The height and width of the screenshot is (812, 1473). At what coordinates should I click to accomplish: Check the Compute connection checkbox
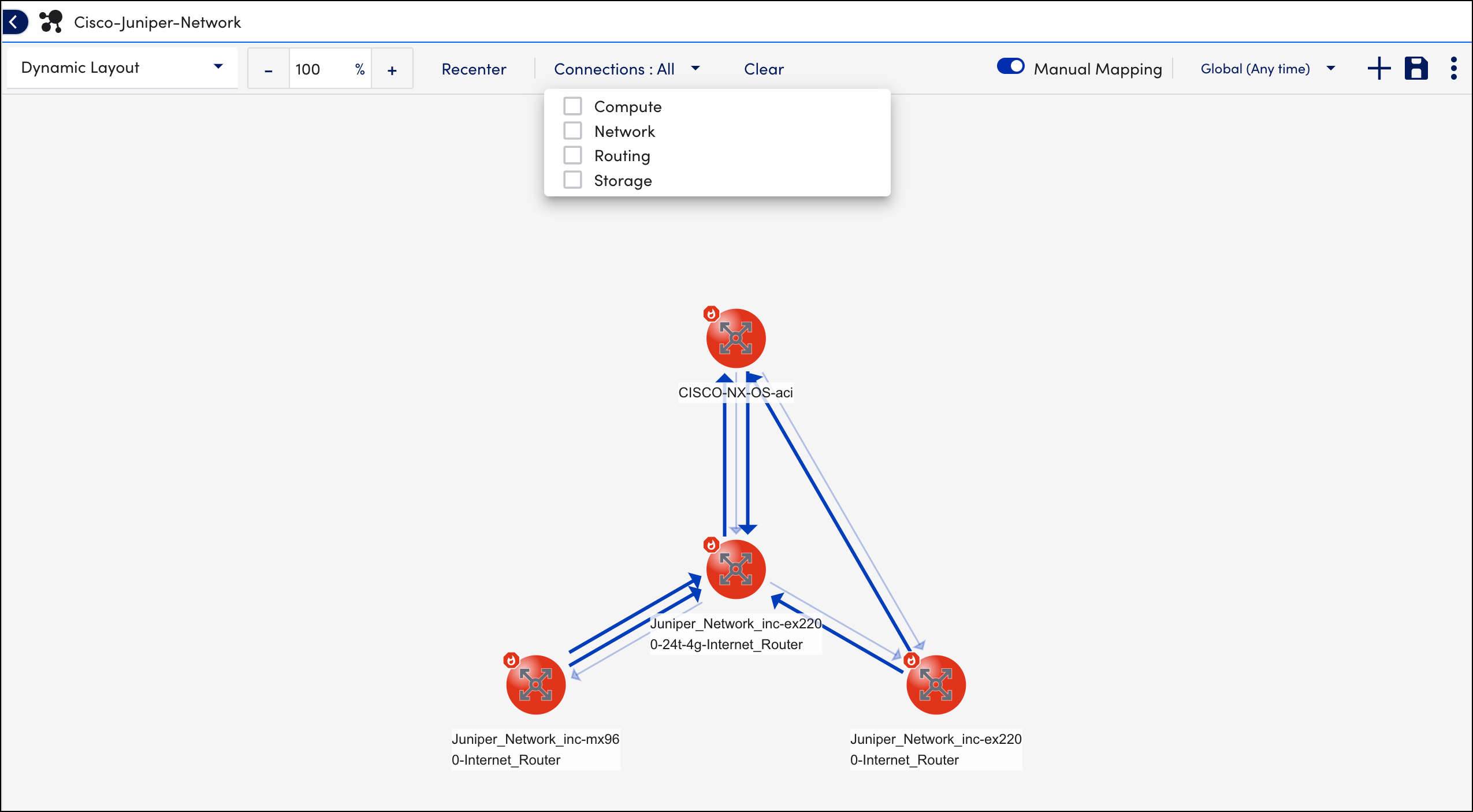[x=572, y=106]
